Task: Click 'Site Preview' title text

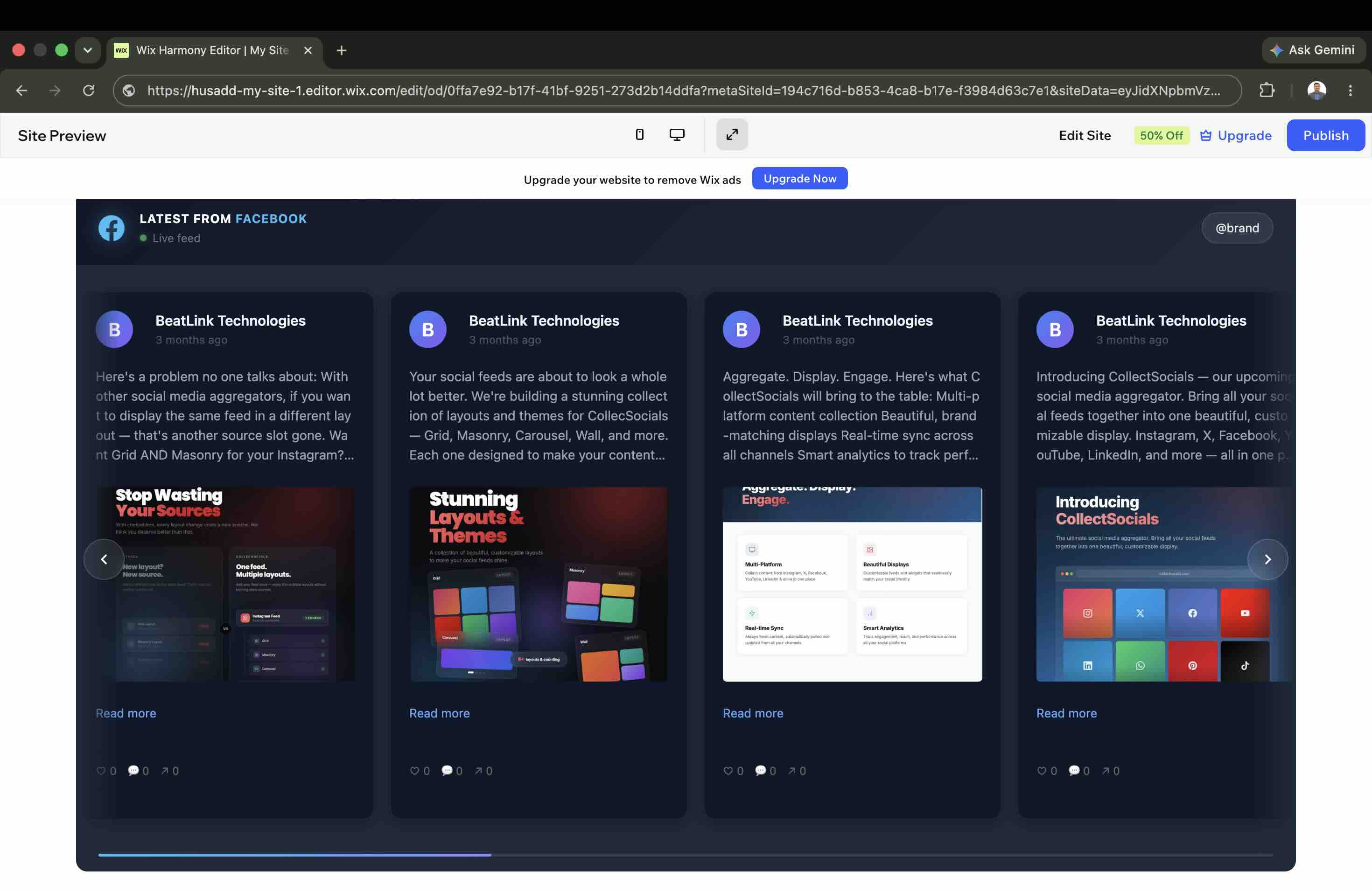Action: (x=62, y=136)
